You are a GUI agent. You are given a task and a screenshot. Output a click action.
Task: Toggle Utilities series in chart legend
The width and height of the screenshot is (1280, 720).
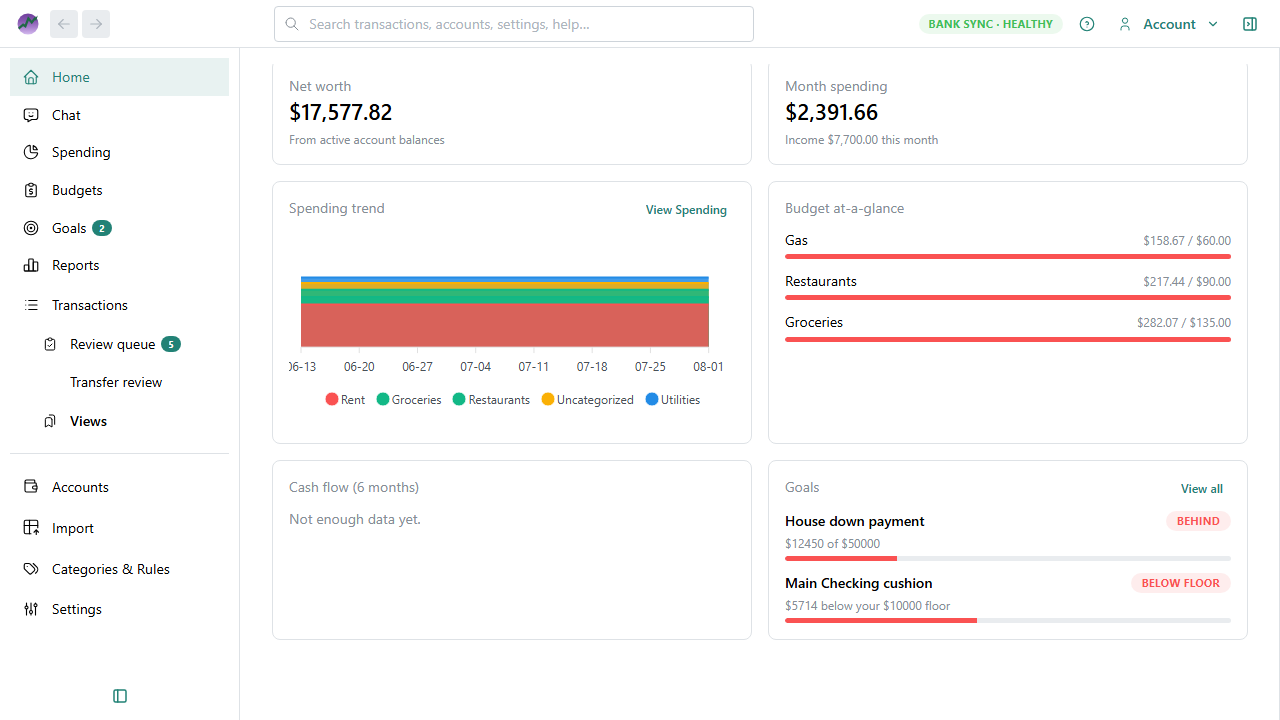coord(672,400)
